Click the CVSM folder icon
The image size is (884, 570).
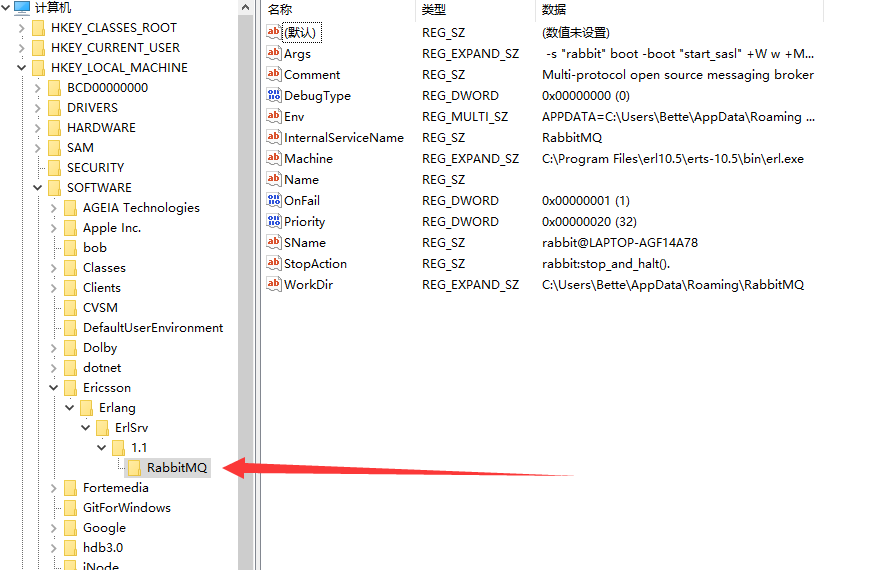pos(70,307)
